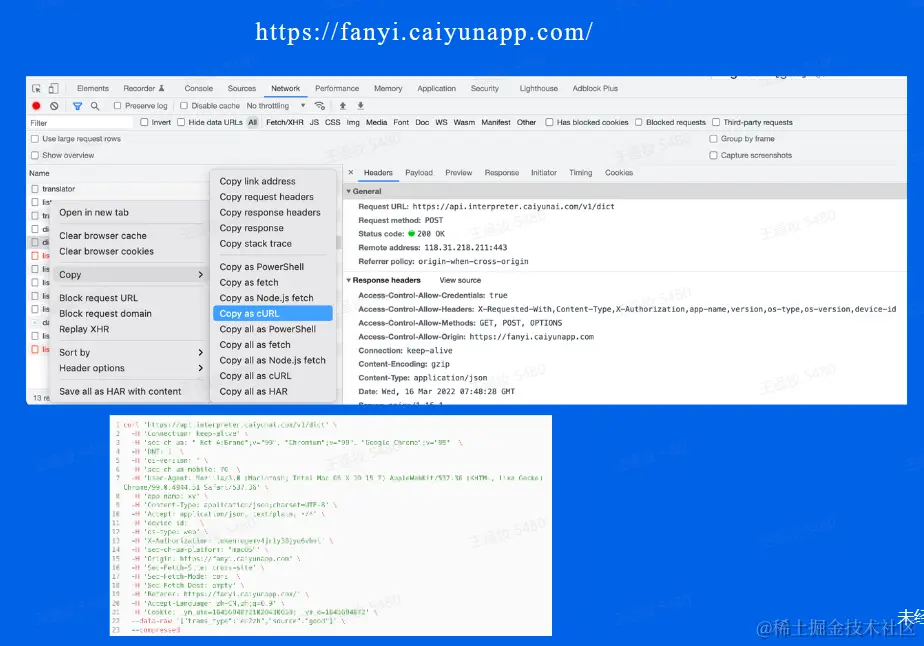The width and height of the screenshot is (924, 646).
Task: Choose Copy as cURL menu item
Action: tap(273, 314)
